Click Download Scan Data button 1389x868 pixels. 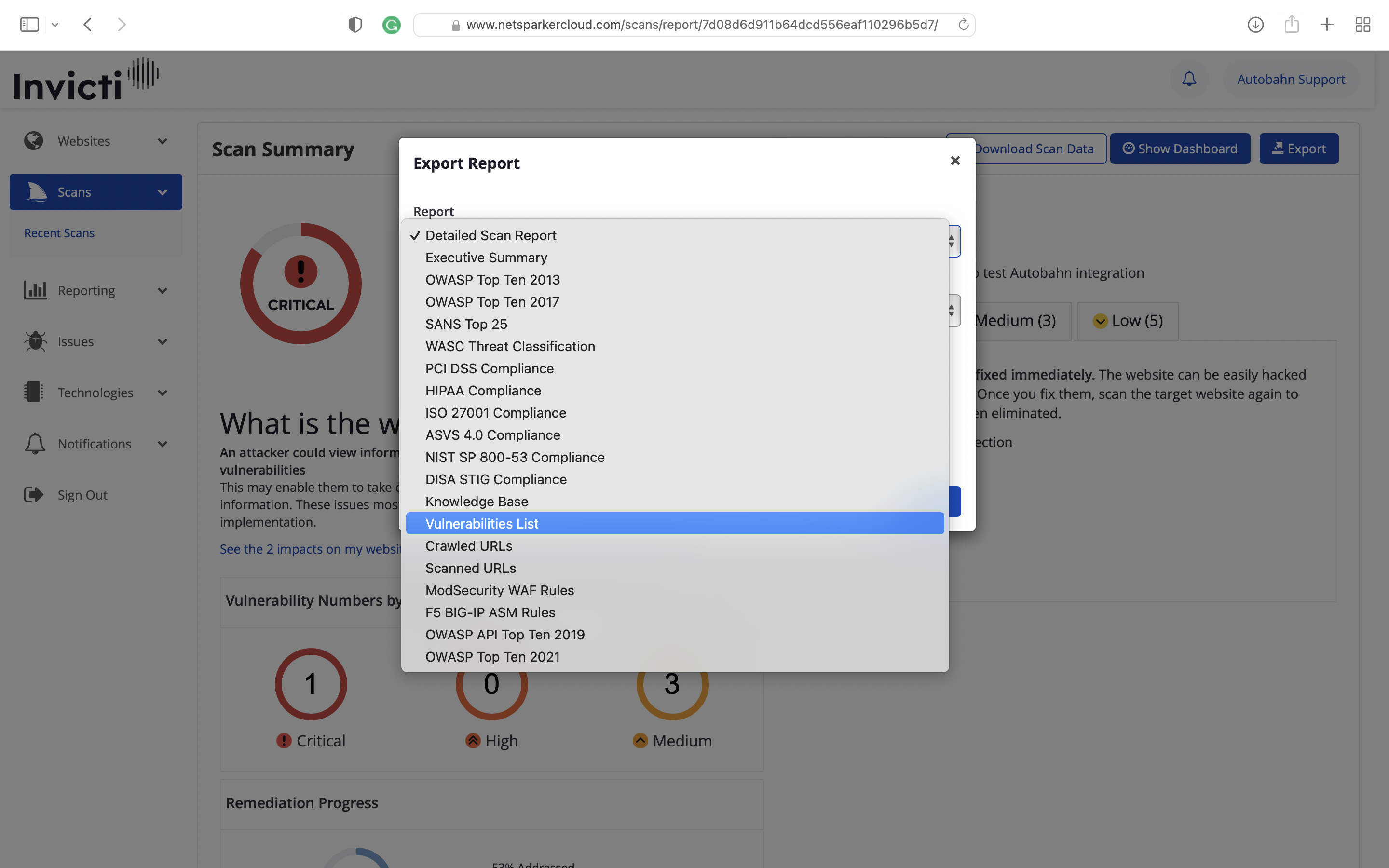1041,149
